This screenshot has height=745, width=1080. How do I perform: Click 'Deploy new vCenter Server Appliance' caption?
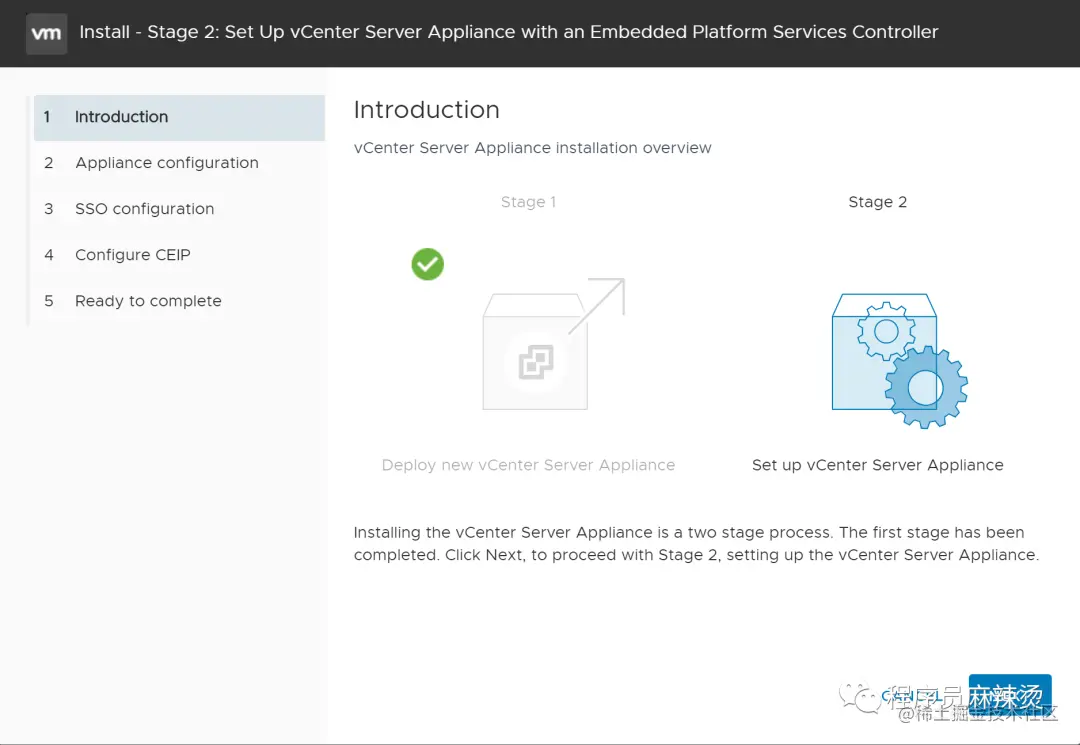click(x=528, y=465)
